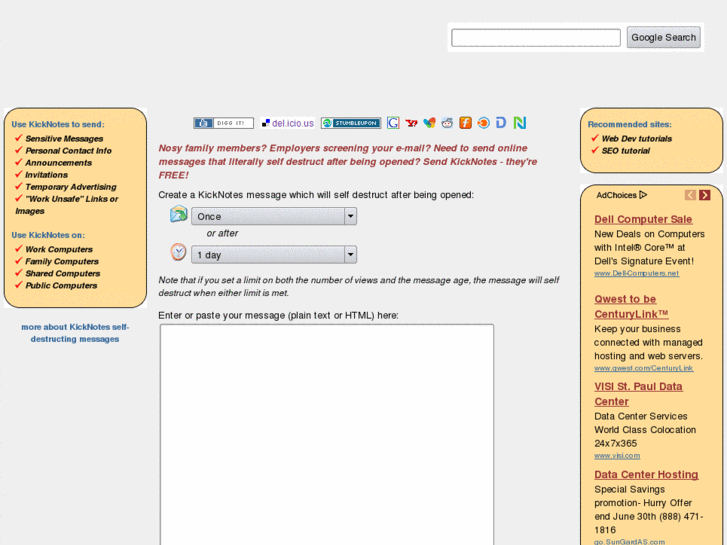Click the Windows Live butterfly icon
Image resolution: width=727 pixels, height=545 pixels.
[x=429, y=123]
